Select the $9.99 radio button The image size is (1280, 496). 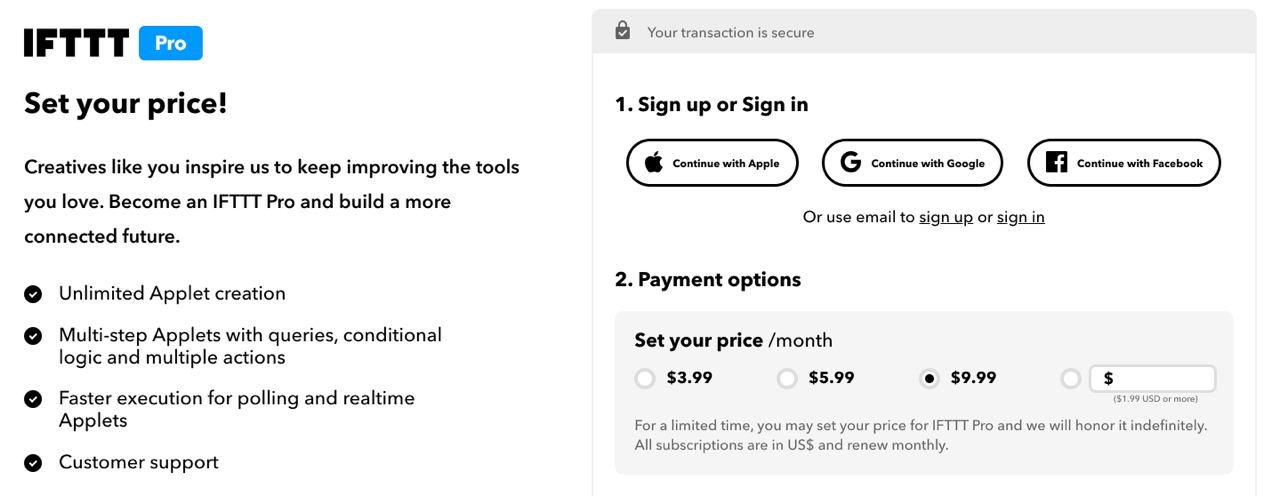point(930,379)
